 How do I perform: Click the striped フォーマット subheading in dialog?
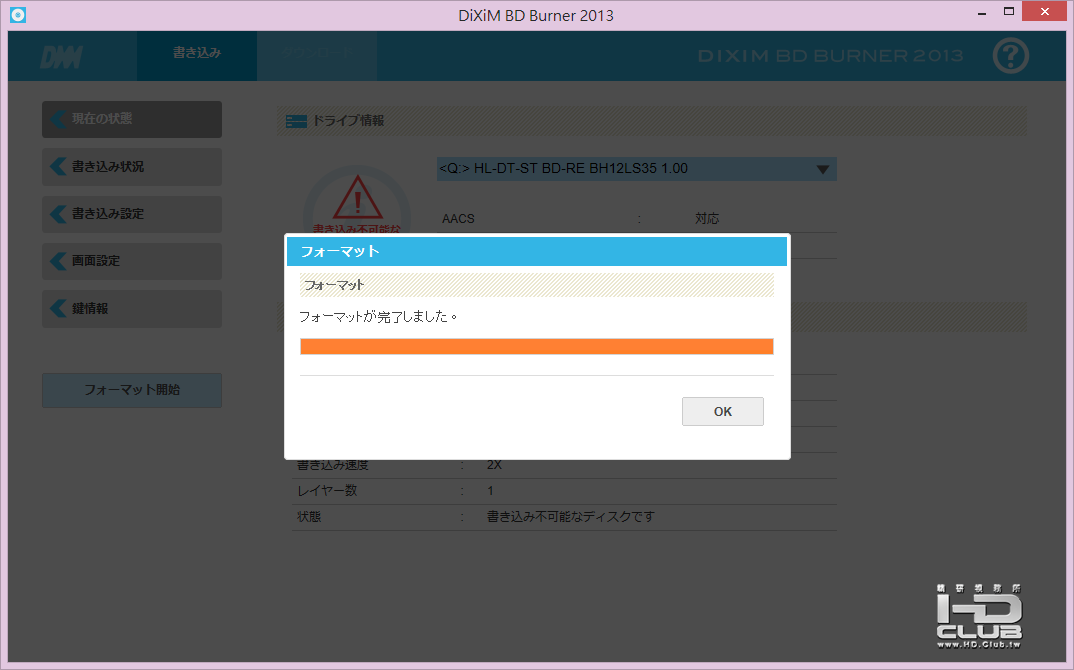(x=536, y=285)
